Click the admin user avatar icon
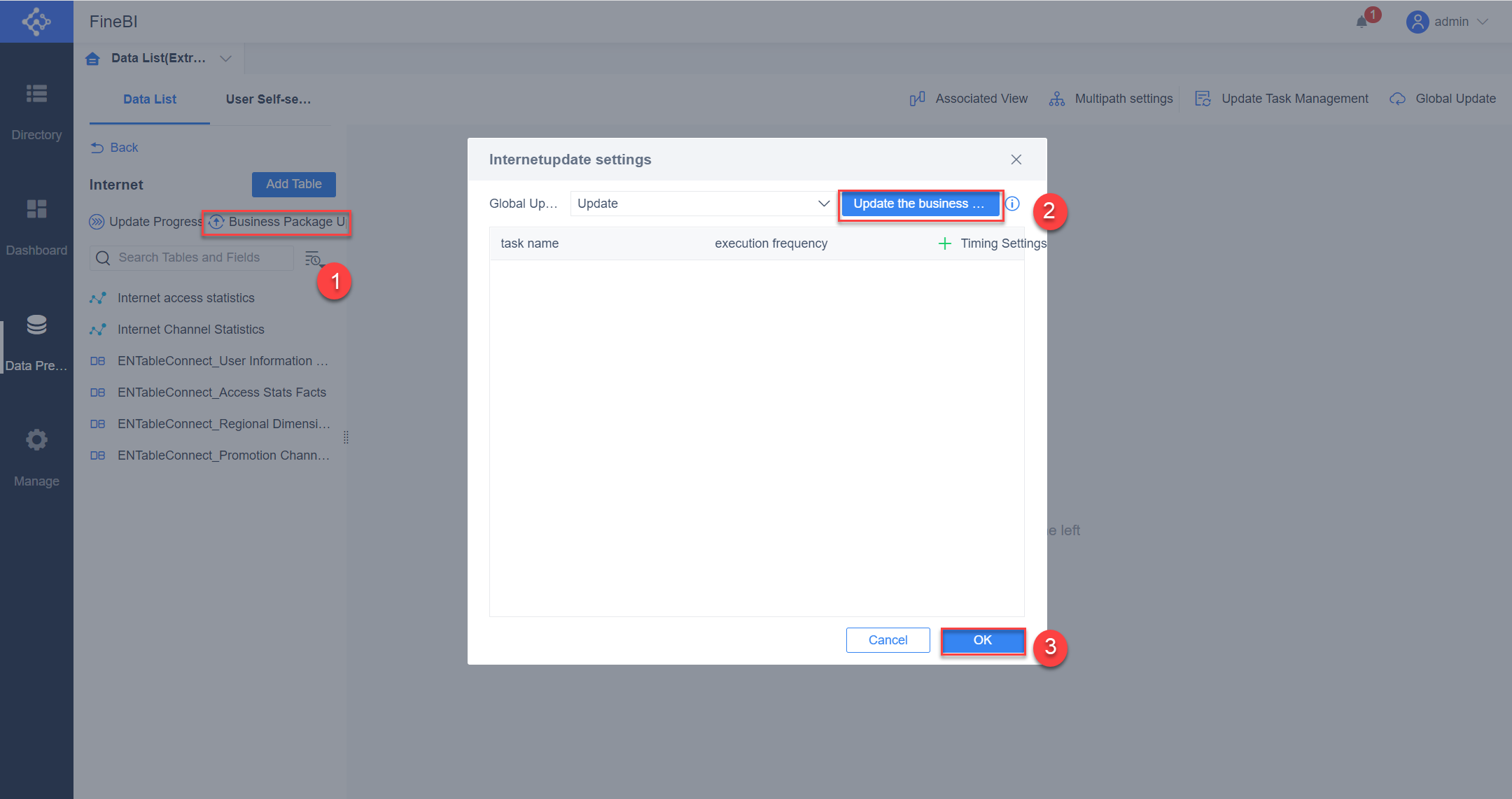 pyautogui.click(x=1417, y=22)
